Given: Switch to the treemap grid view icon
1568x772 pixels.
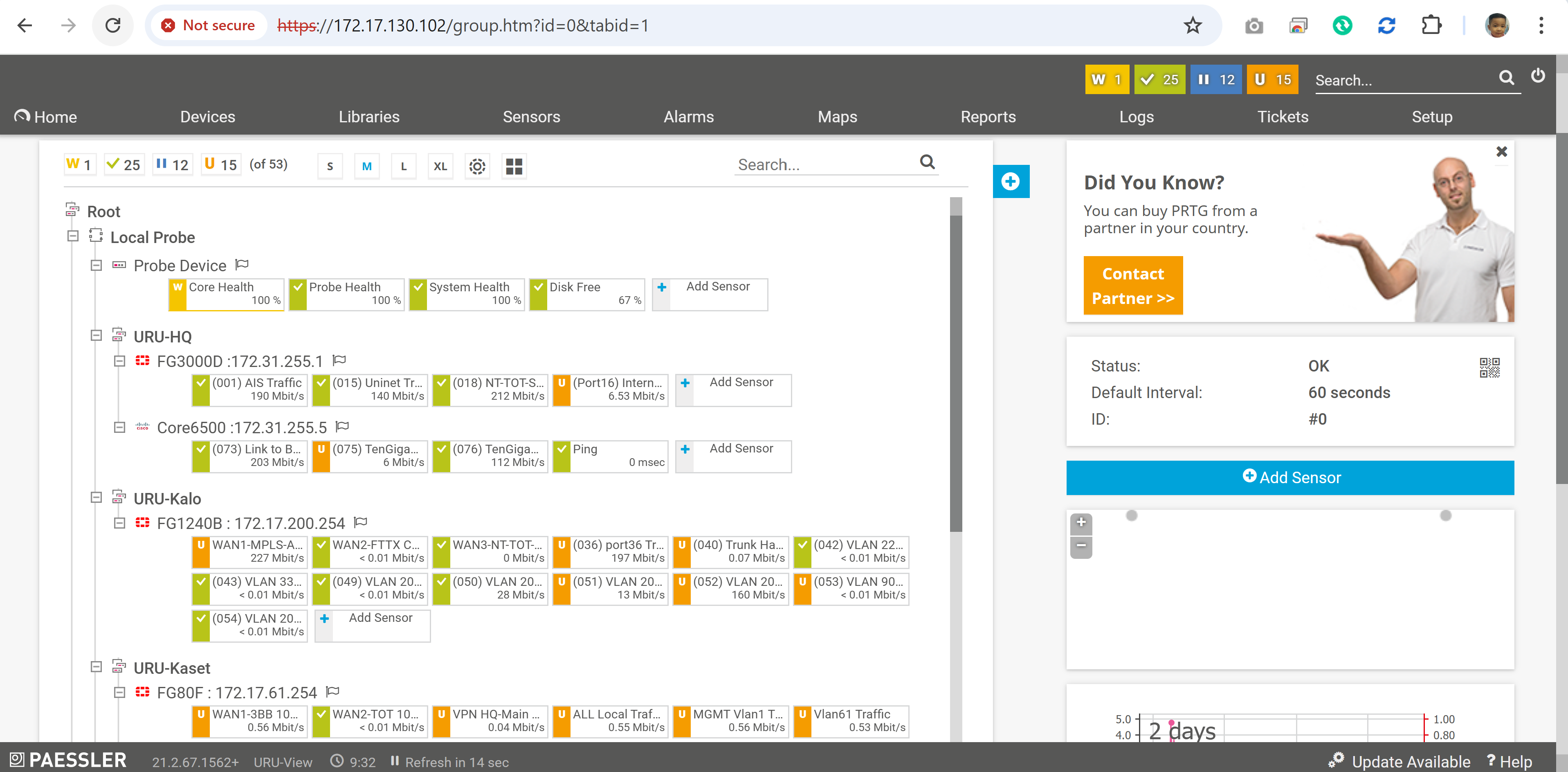Looking at the screenshot, I should (514, 166).
